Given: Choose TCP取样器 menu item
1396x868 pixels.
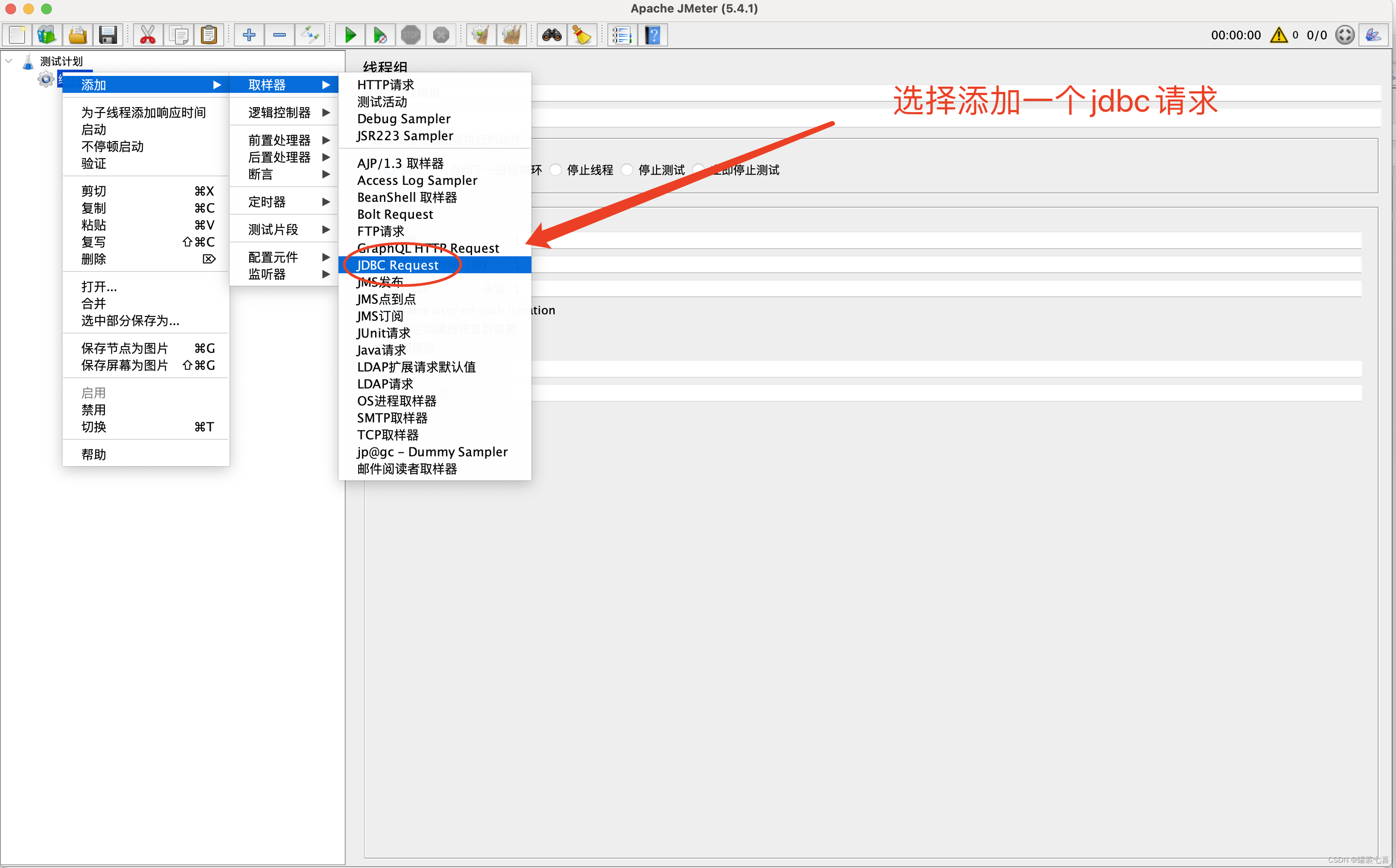Looking at the screenshot, I should point(435,435).
